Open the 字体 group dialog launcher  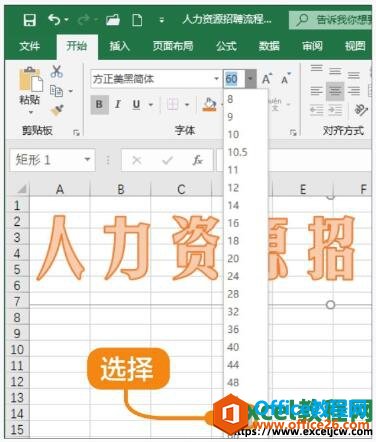293,133
